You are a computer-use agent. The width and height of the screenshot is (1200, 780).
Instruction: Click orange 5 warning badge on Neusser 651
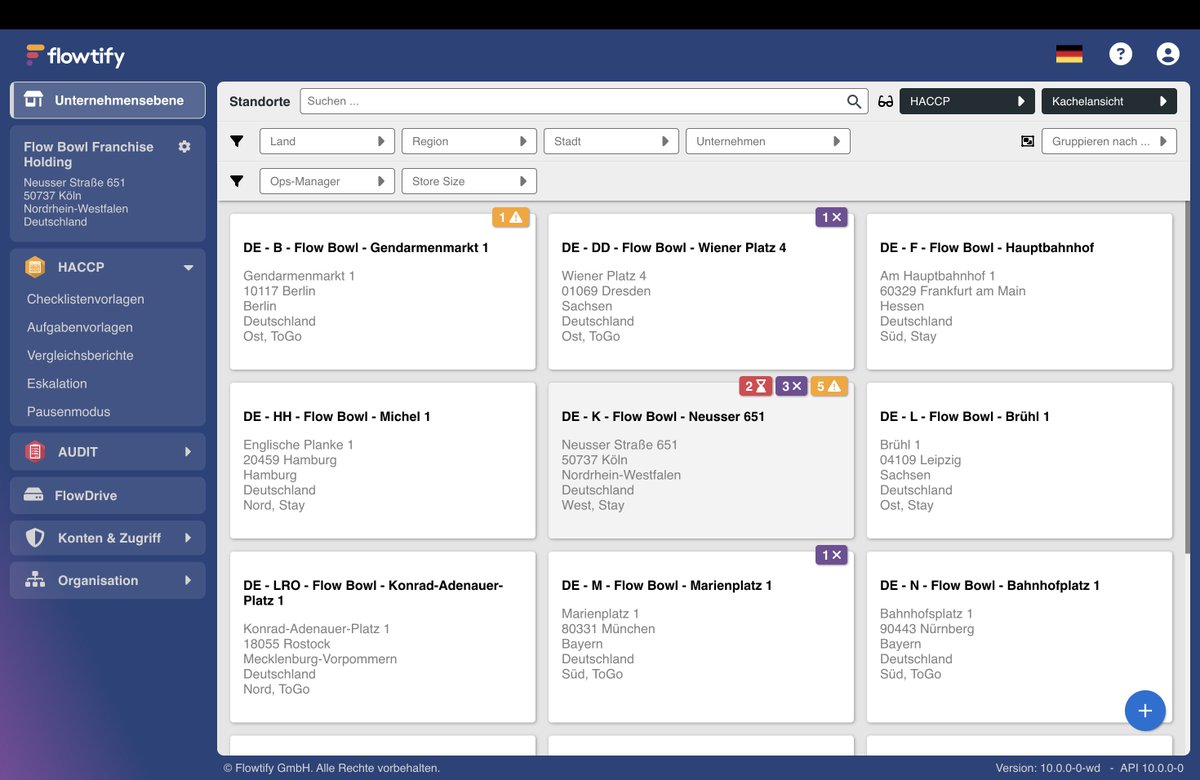coord(829,386)
